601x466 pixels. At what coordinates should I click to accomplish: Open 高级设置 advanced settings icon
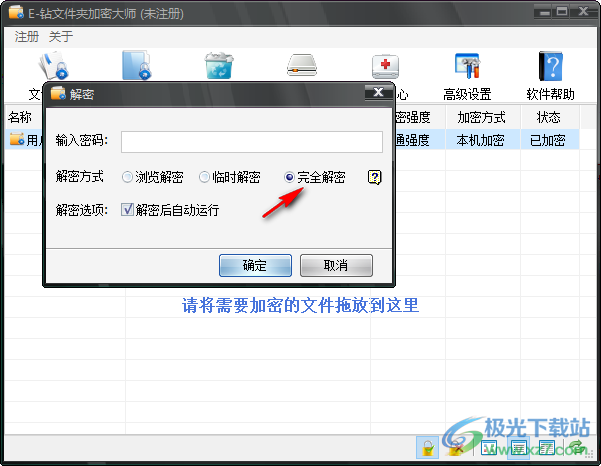click(467, 66)
